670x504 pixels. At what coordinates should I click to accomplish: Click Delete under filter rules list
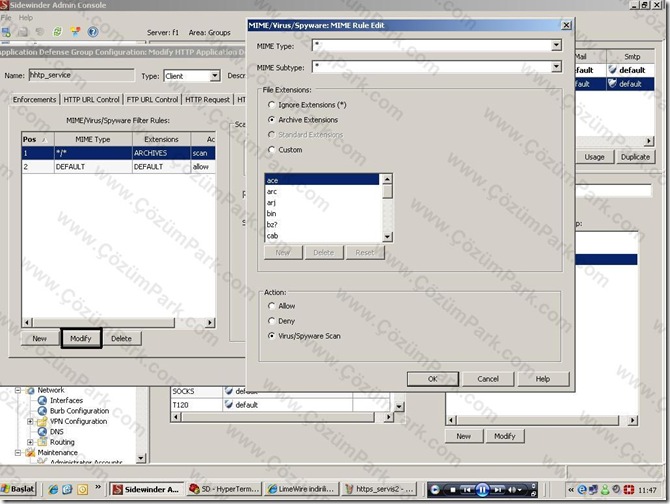click(121, 338)
